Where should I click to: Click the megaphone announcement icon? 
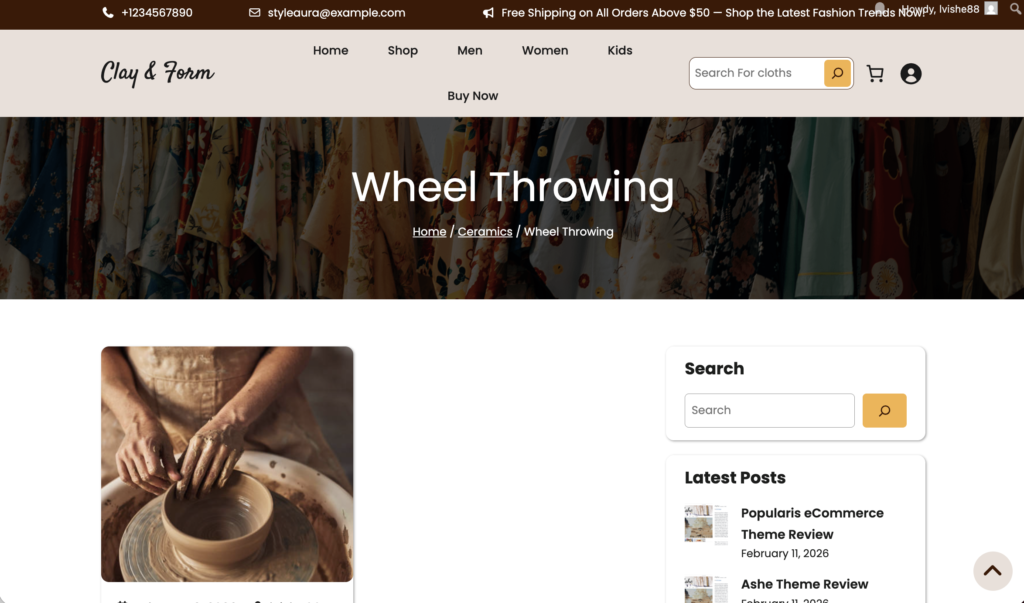[488, 12]
